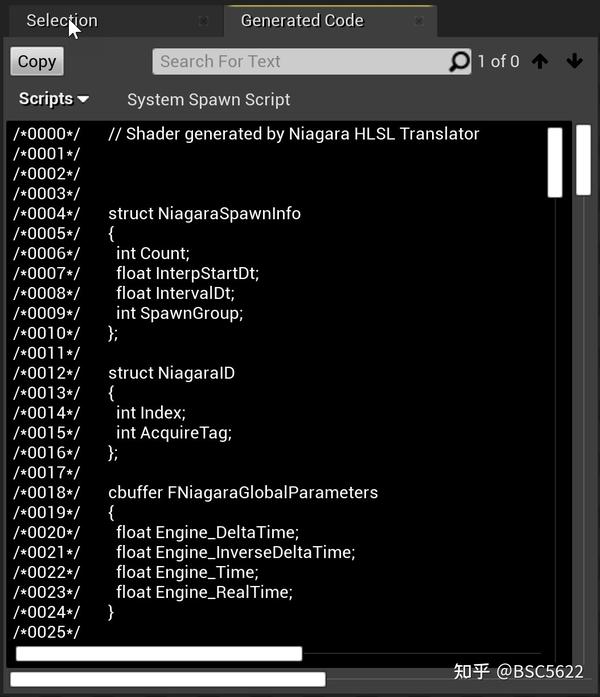
Task: Click the float Engine_DeltaTime line
Action: (x=207, y=532)
